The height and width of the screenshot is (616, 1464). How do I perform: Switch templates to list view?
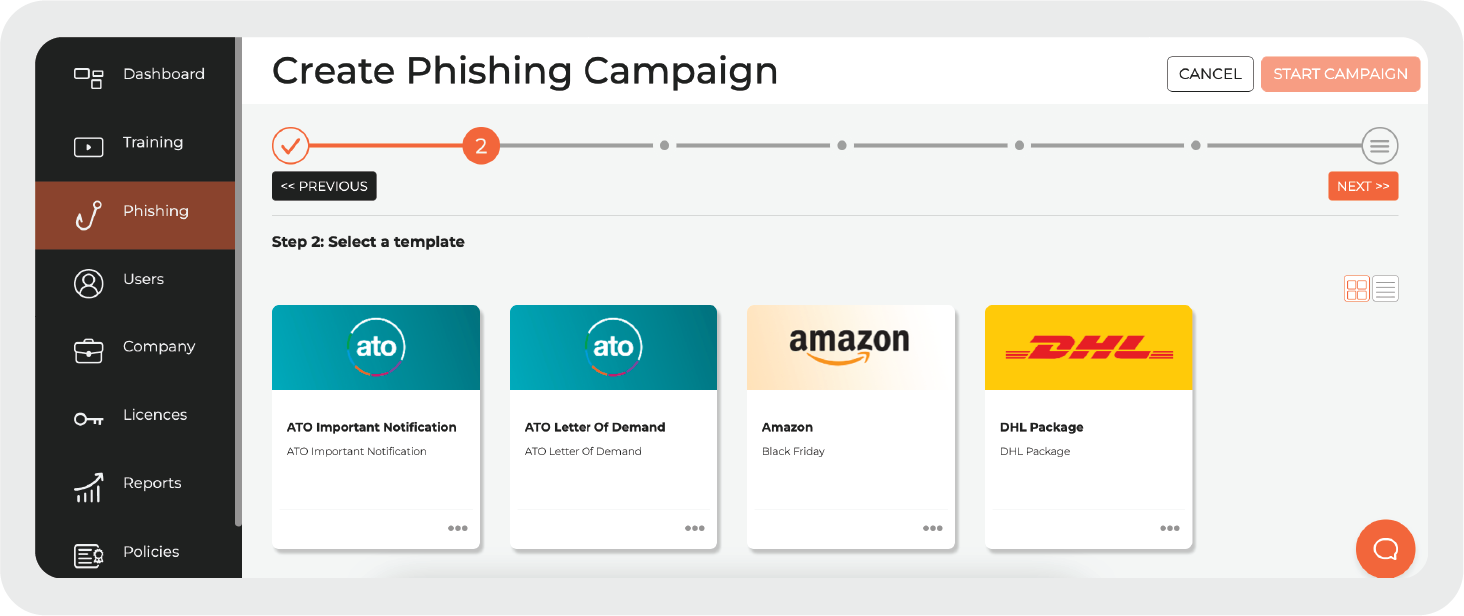1385,289
